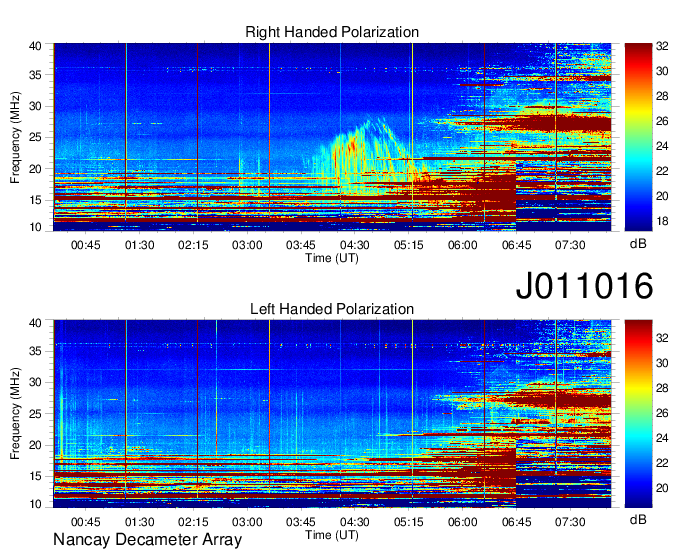Click the 02:15 time tick of Left Handed plot
This screenshot has width=680, height=552.
tap(193, 522)
